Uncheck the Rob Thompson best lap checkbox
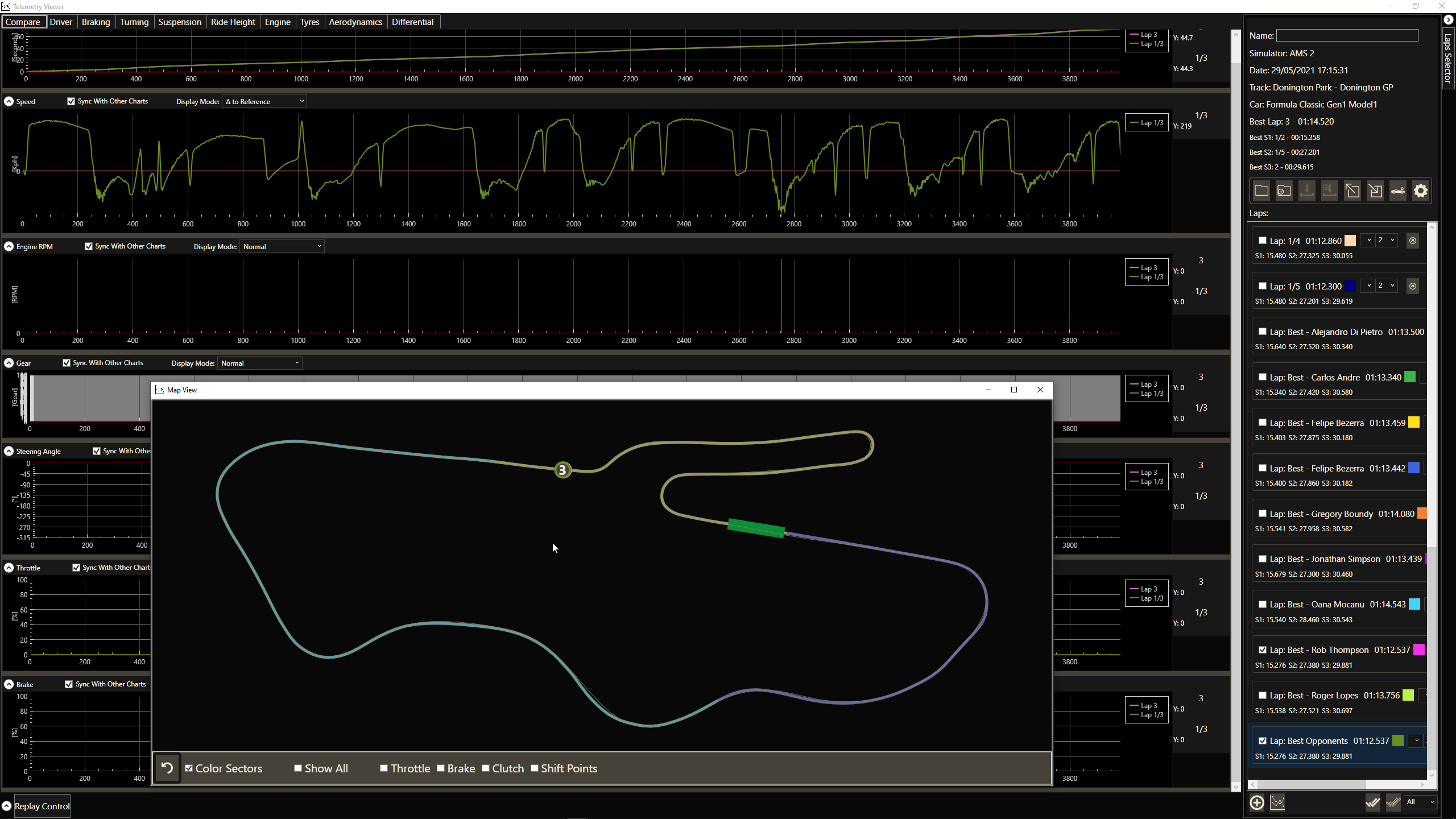The height and width of the screenshot is (819, 1456). click(x=1263, y=650)
